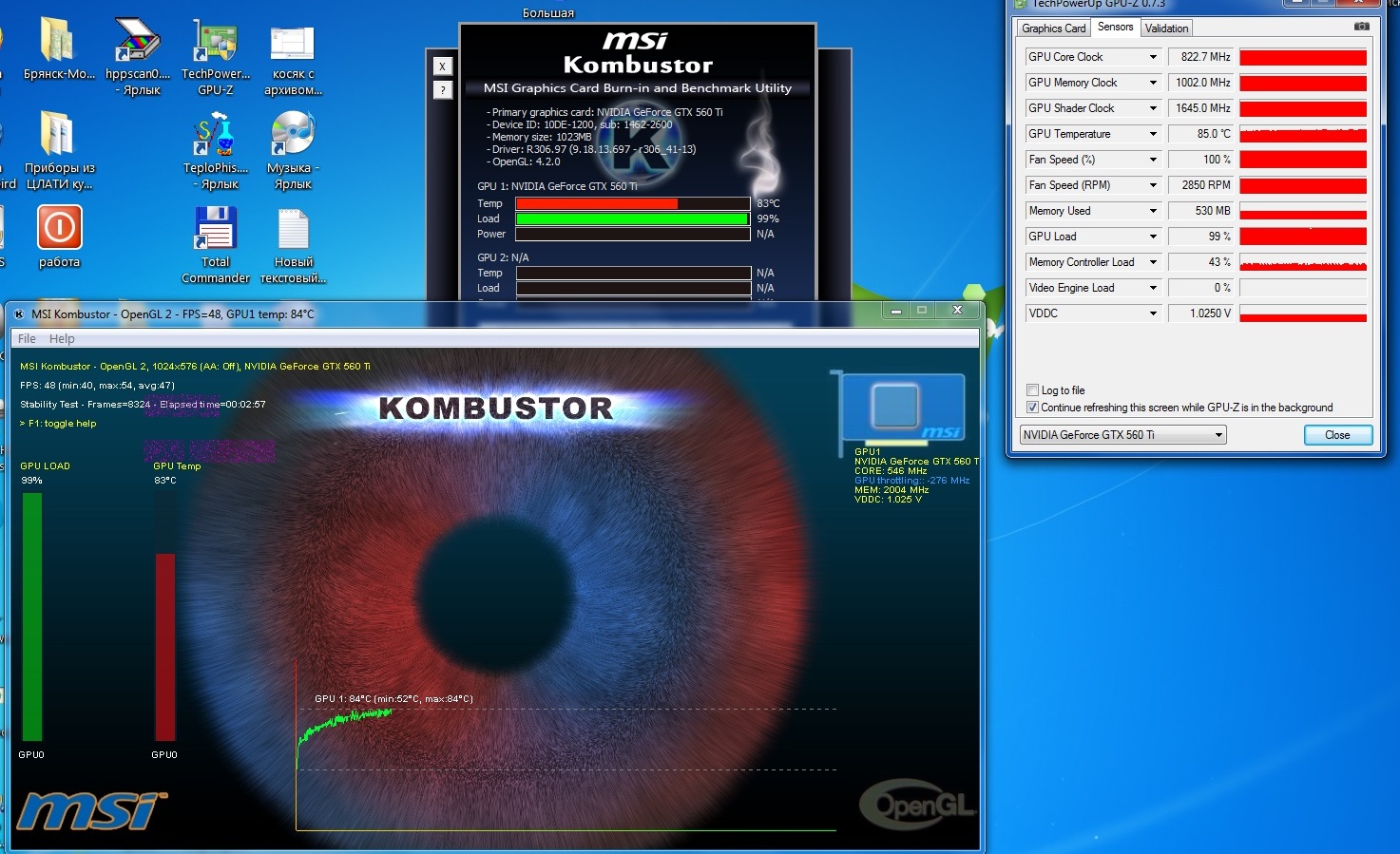Click the 'FPS: 48 (min:40, max:54, avg:47)' line
The height and width of the screenshot is (854, 1400).
tap(97, 386)
